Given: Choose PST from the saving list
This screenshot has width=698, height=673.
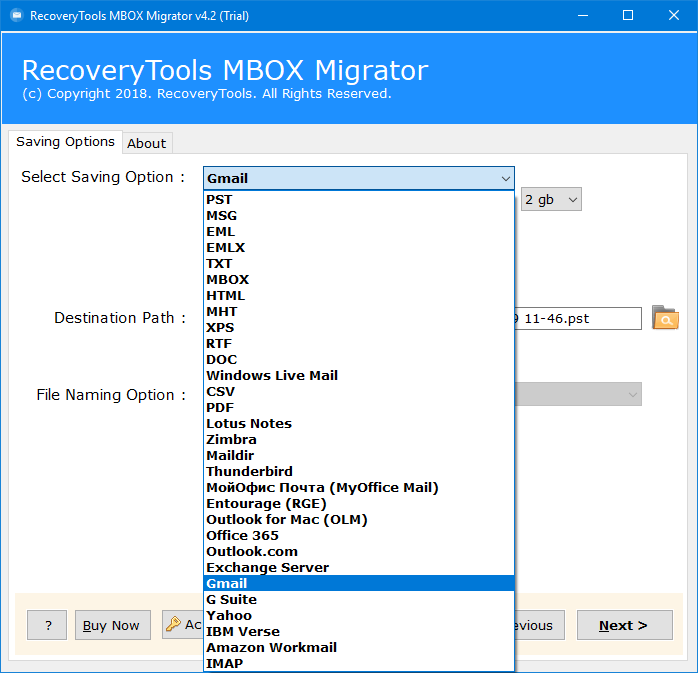Looking at the screenshot, I should coord(359,199).
